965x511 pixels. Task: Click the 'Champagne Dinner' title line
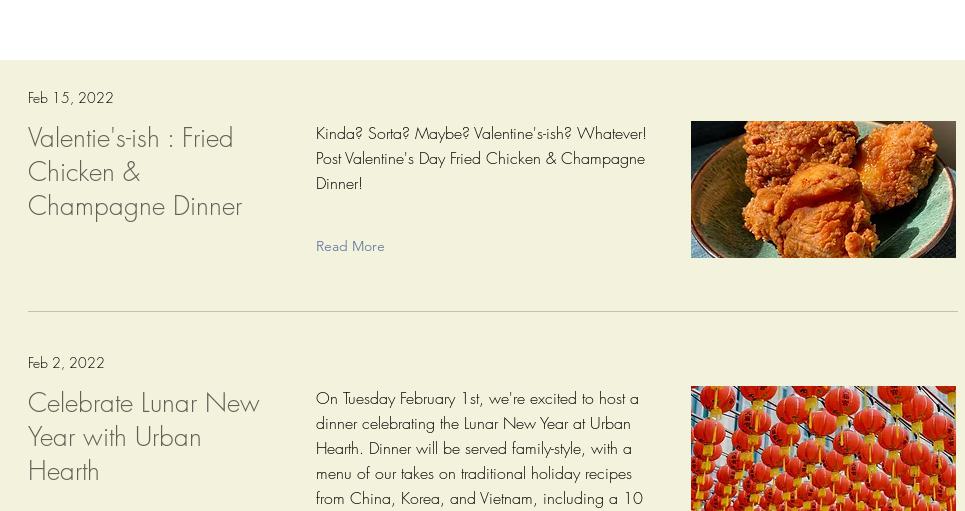point(135,206)
